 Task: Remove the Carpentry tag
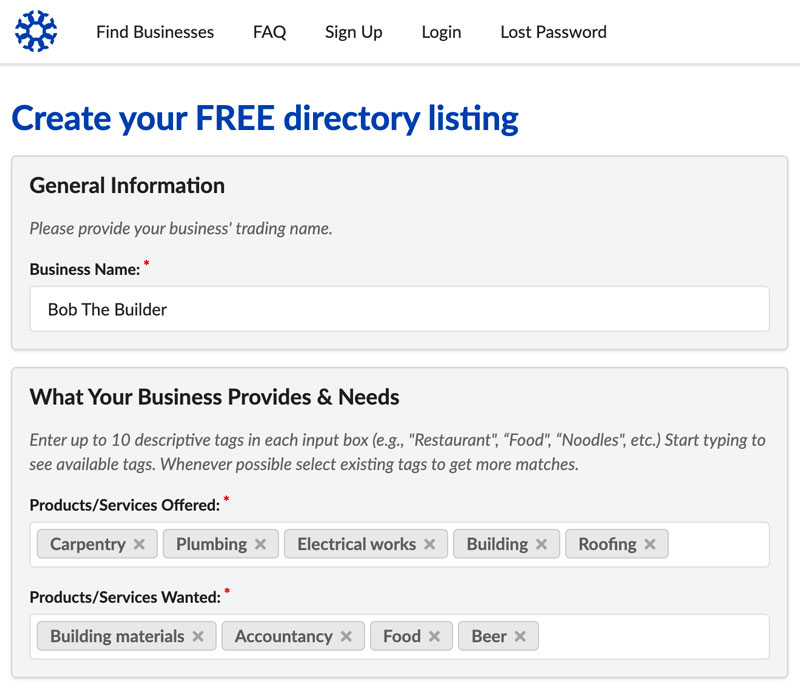tap(139, 544)
